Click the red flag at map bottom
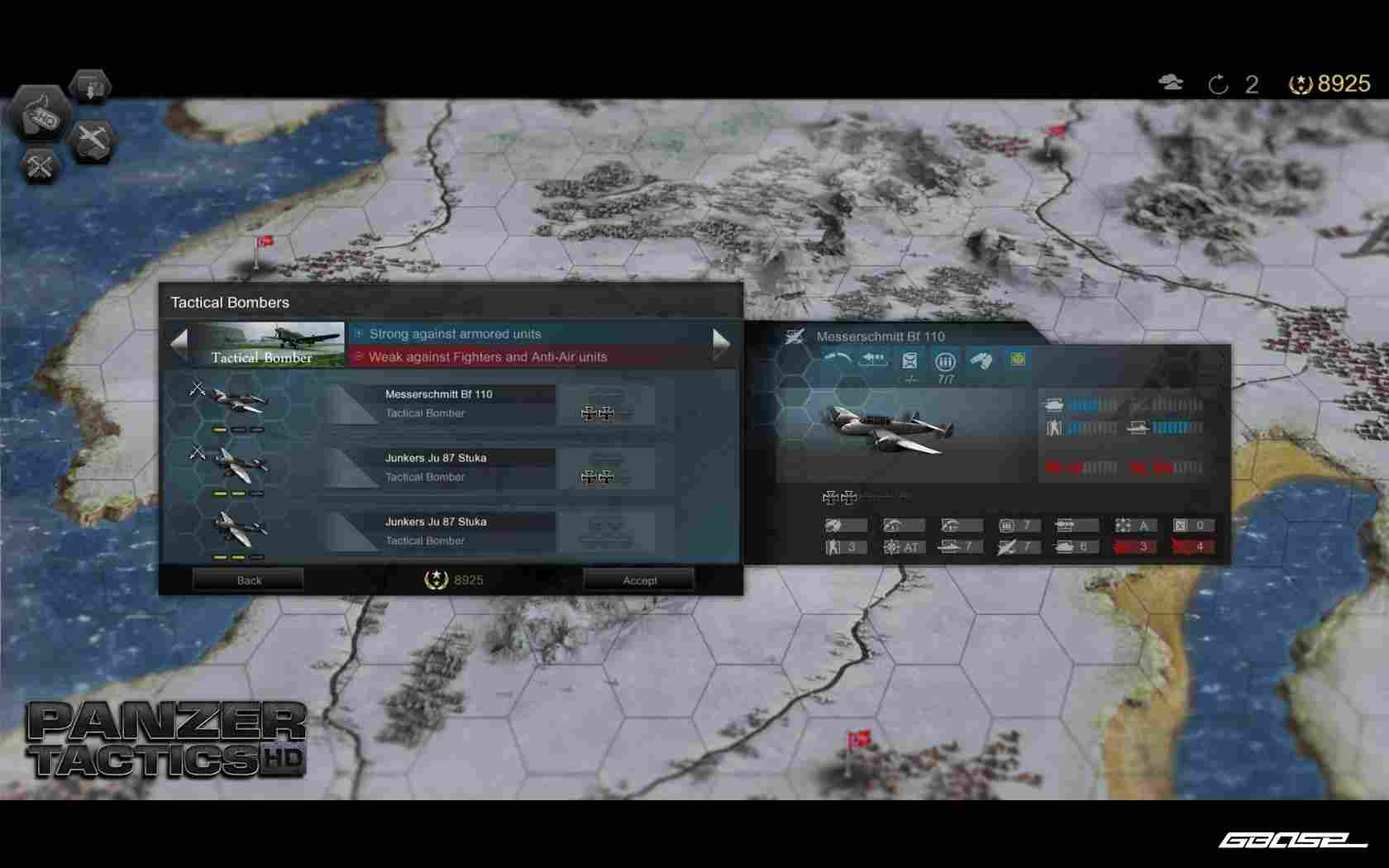 click(859, 738)
